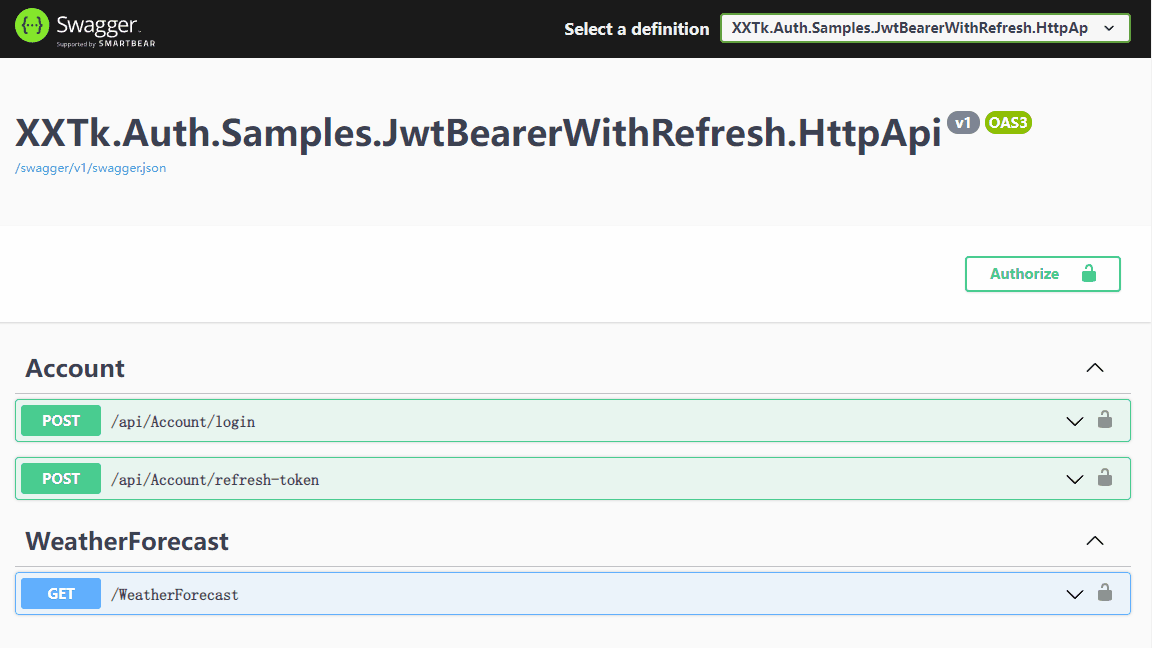Click the /api/Account/refresh-token path text
Image resolution: width=1152 pixels, height=648 pixels.
coord(215,480)
